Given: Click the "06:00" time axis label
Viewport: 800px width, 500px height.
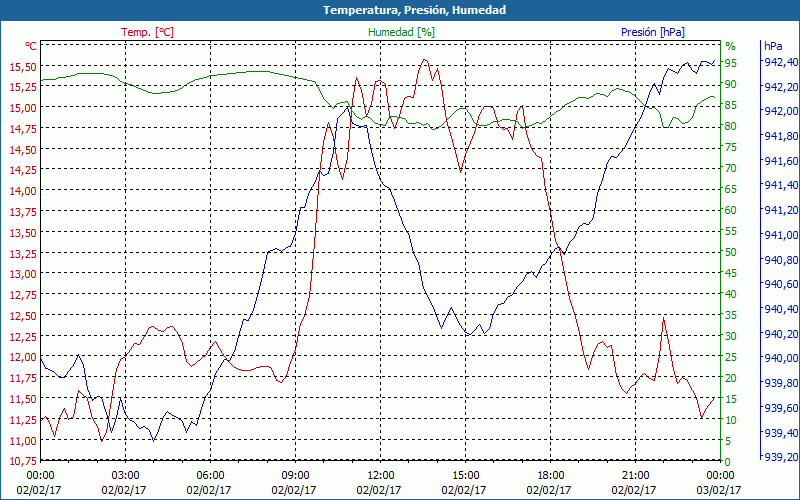Looking at the screenshot, I should (x=210, y=476).
